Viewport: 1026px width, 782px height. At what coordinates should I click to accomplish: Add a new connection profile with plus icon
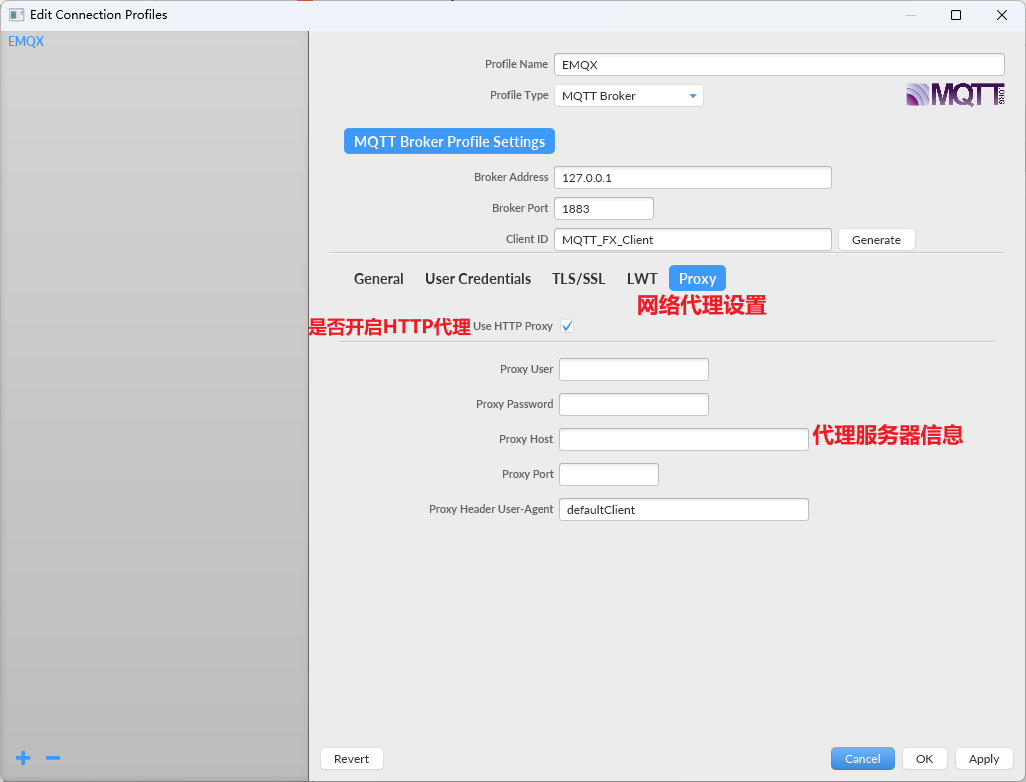point(23,758)
